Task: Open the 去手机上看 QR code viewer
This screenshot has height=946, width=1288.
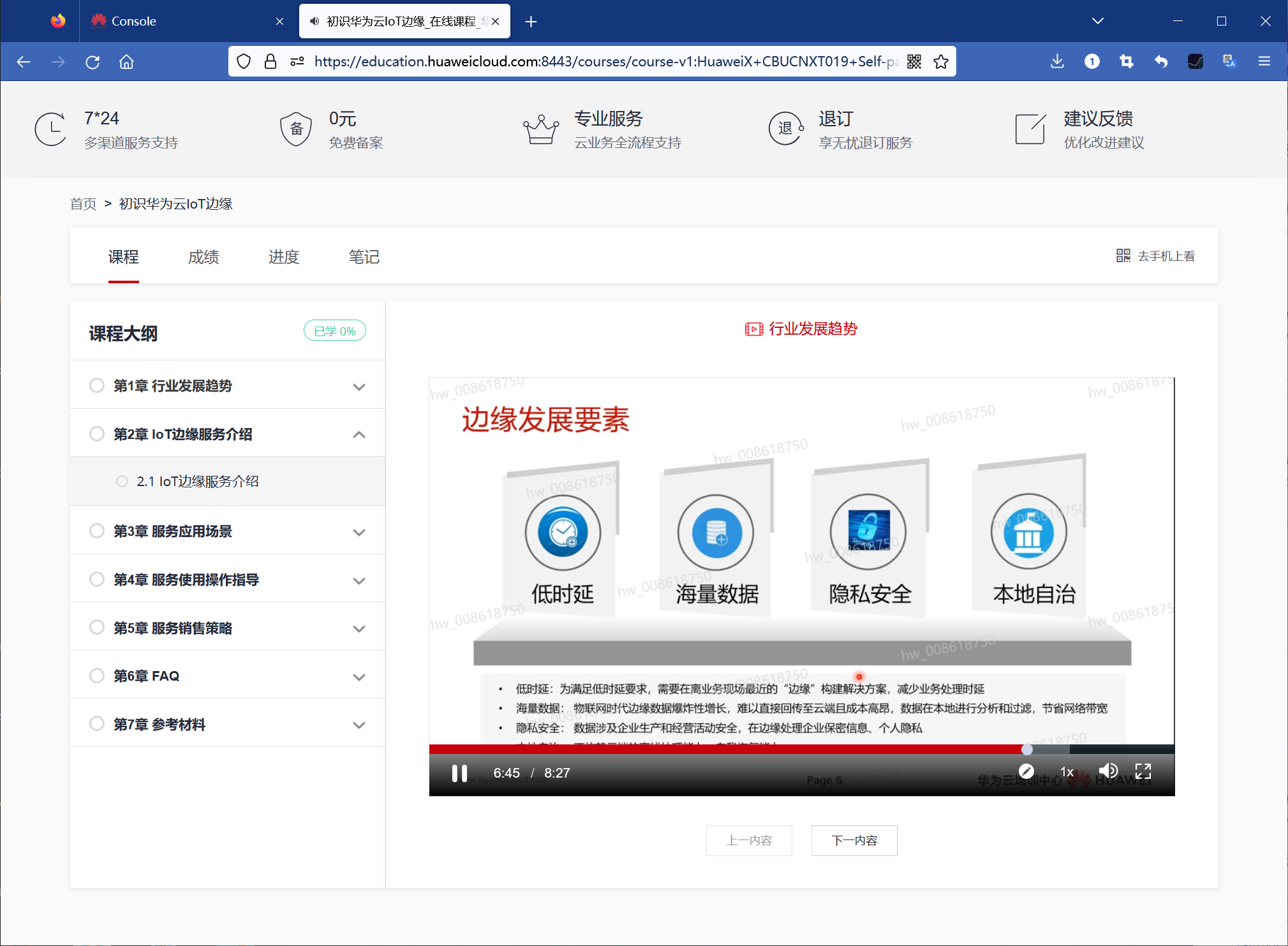Action: [1156, 256]
